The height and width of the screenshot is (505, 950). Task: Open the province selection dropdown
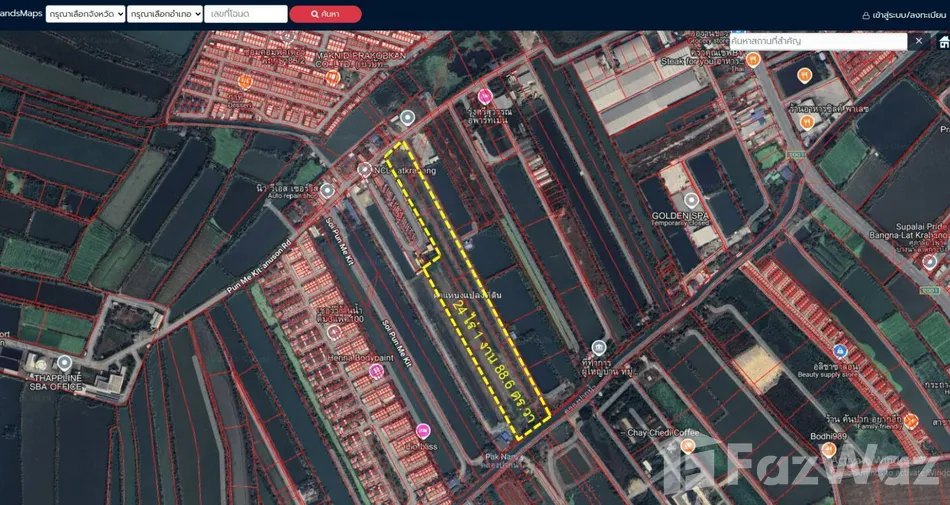pos(86,14)
